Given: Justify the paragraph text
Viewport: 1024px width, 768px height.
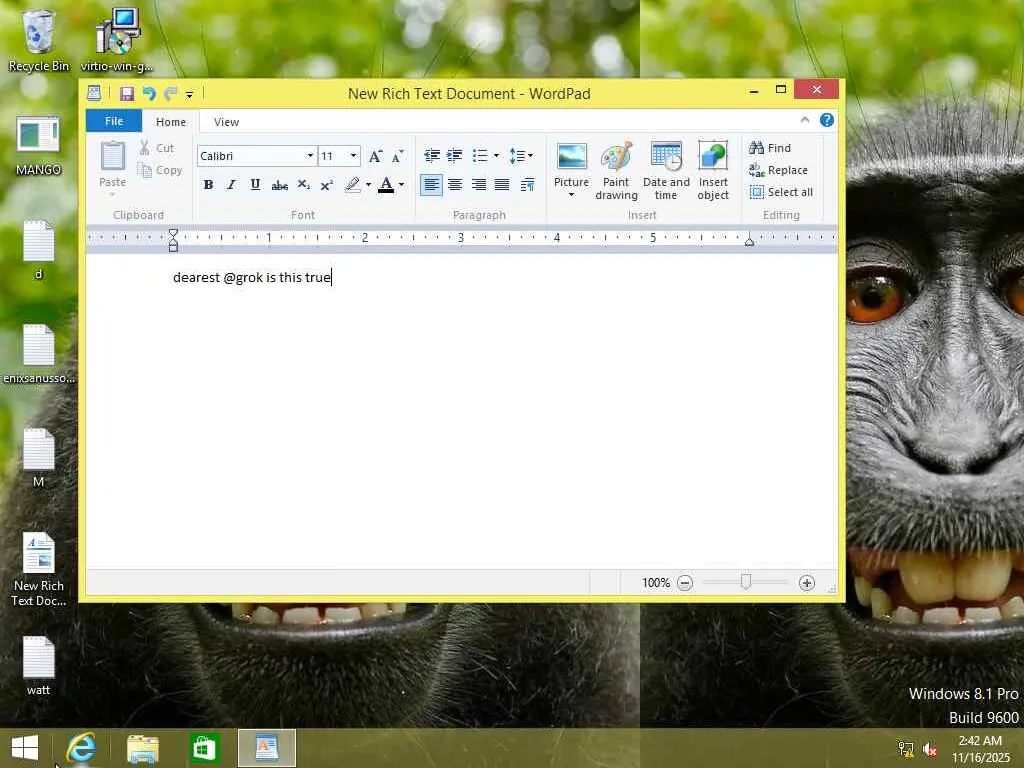Looking at the screenshot, I should click(x=502, y=185).
